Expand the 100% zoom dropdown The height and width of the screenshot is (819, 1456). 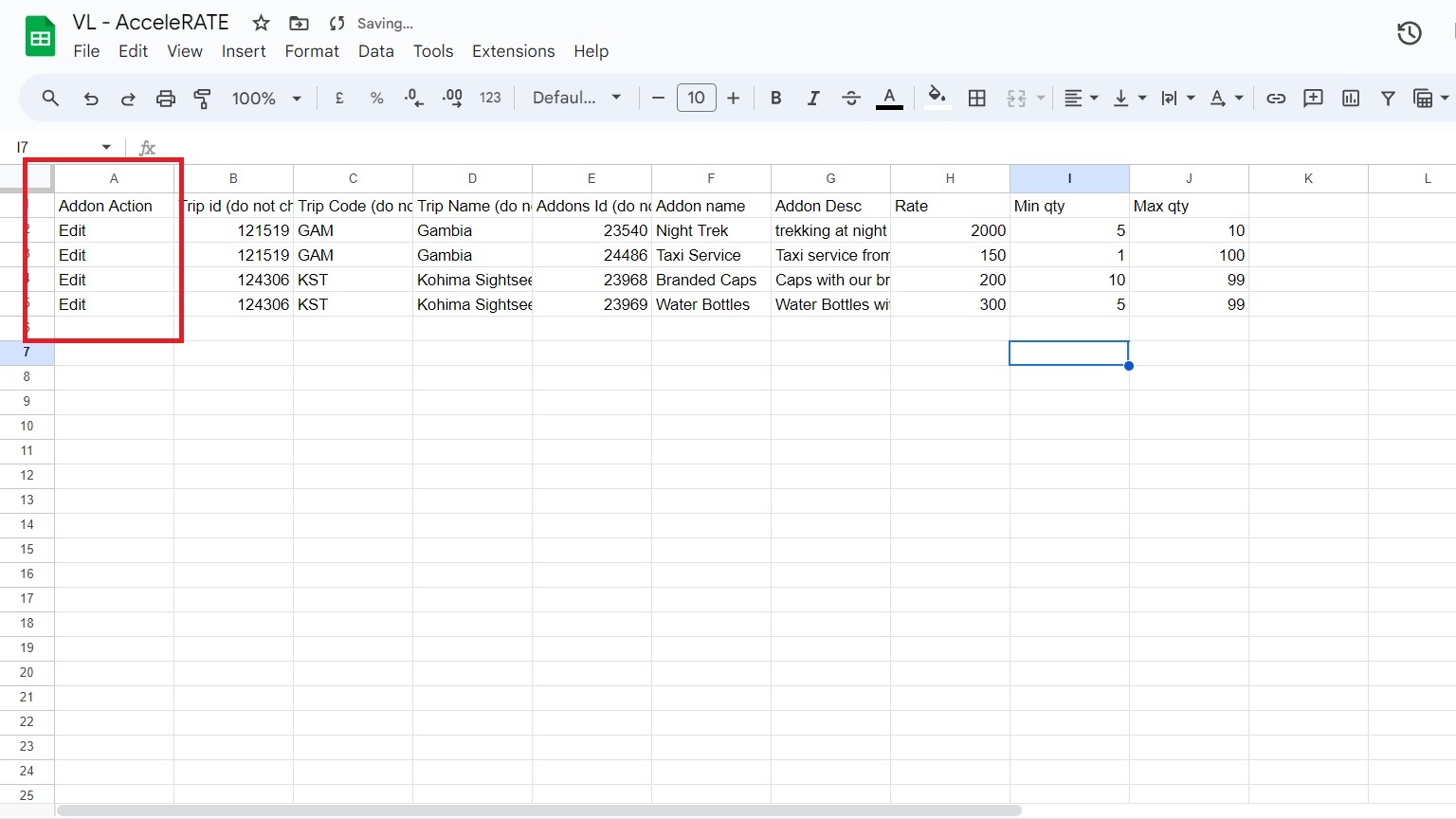click(x=266, y=98)
